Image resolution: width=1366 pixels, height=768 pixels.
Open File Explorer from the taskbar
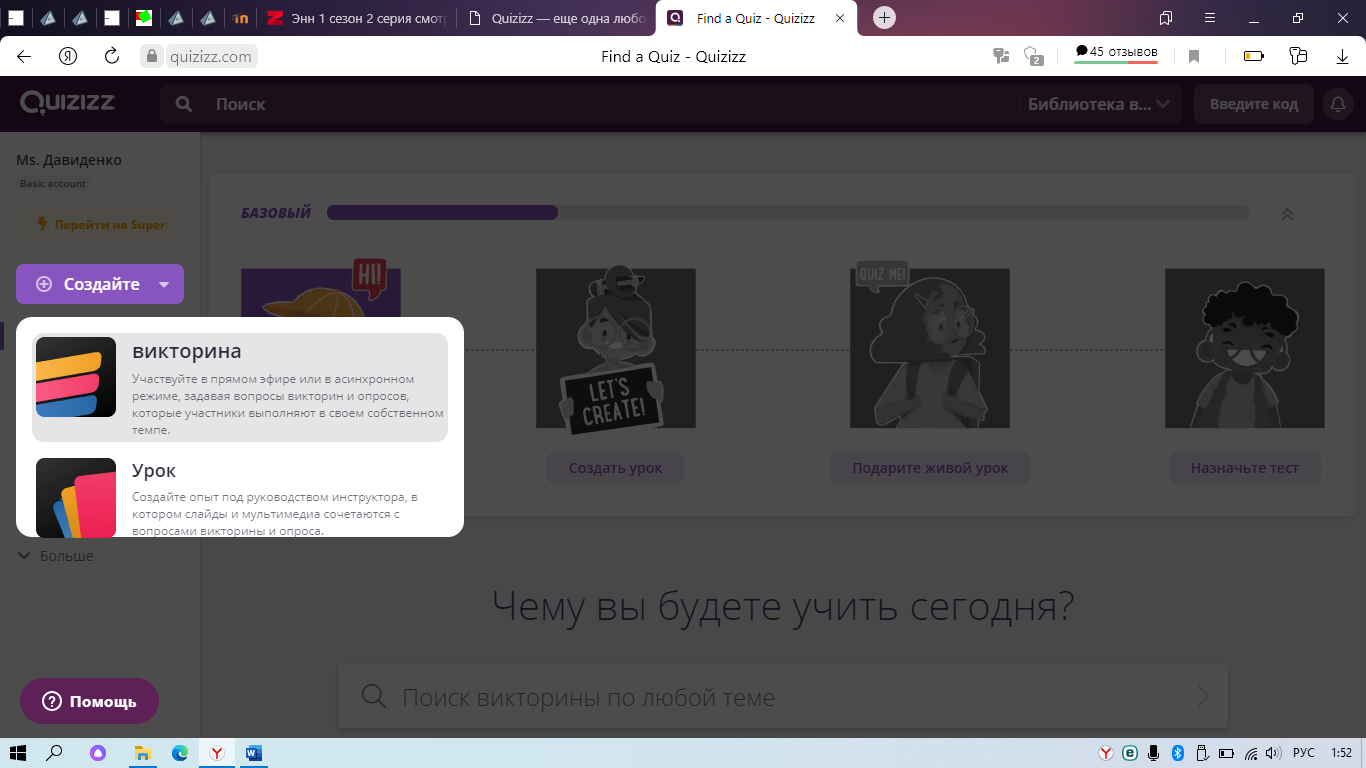coord(143,753)
